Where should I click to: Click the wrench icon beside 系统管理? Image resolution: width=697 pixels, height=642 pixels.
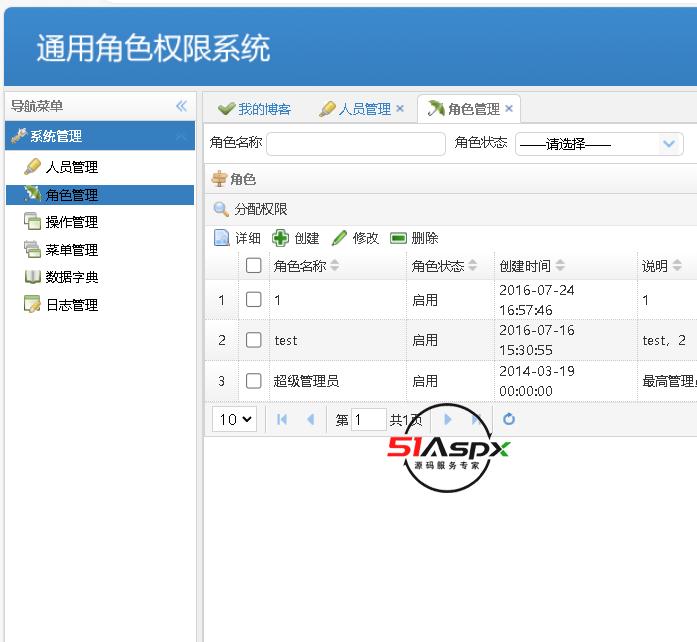[19, 135]
